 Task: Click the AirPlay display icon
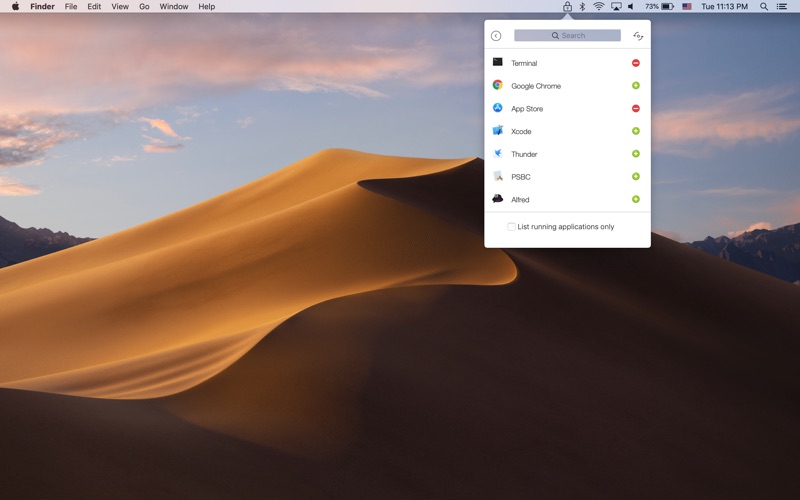point(616,7)
